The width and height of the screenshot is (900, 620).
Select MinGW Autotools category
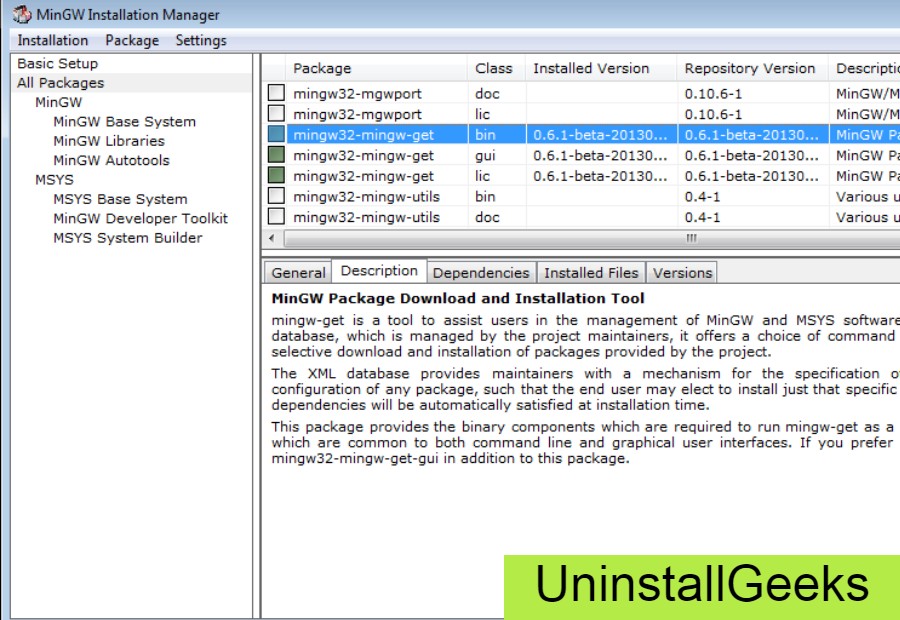click(x=111, y=160)
